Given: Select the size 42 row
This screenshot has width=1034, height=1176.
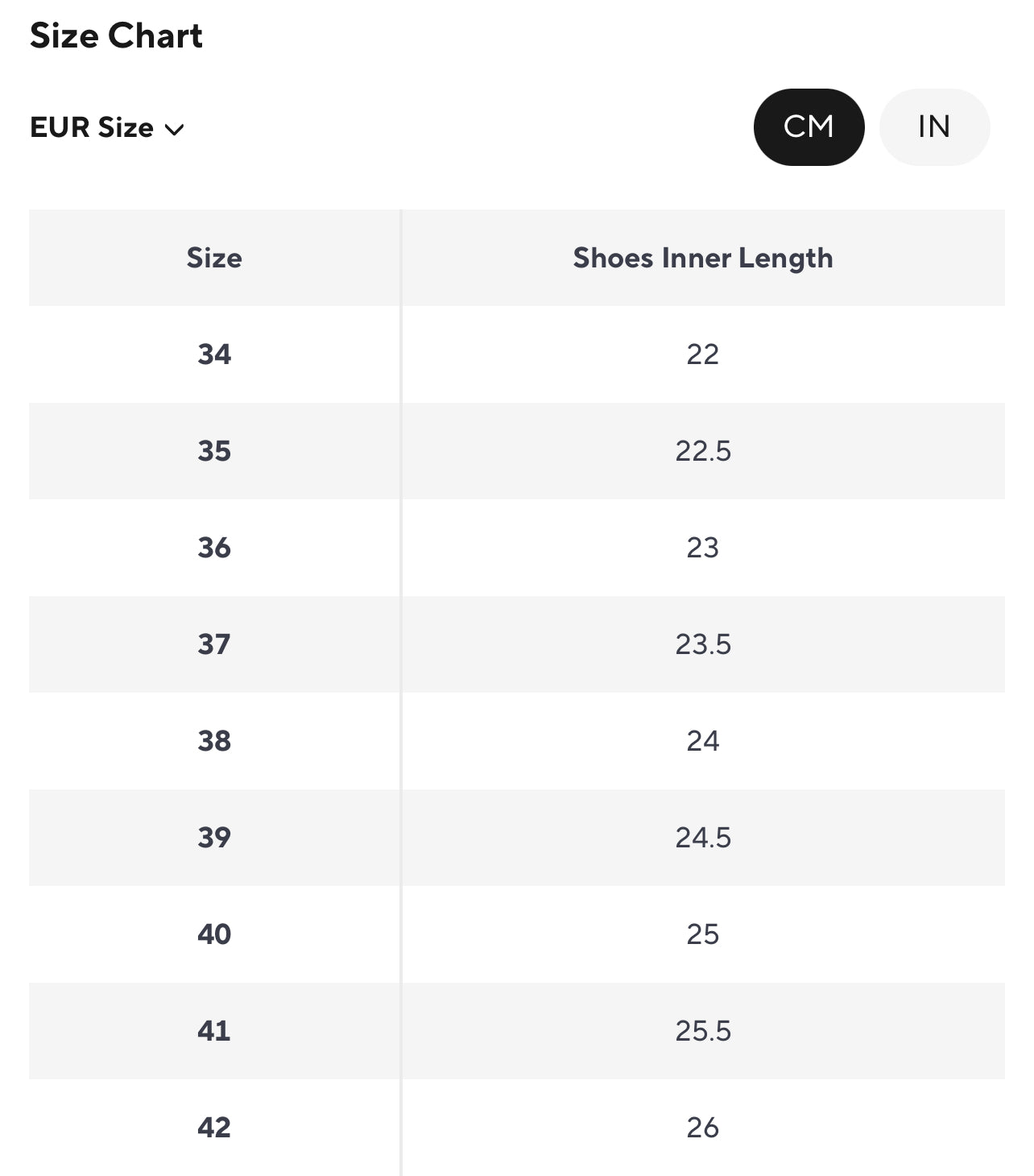Looking at the screenshot, I should point(214,1128).
